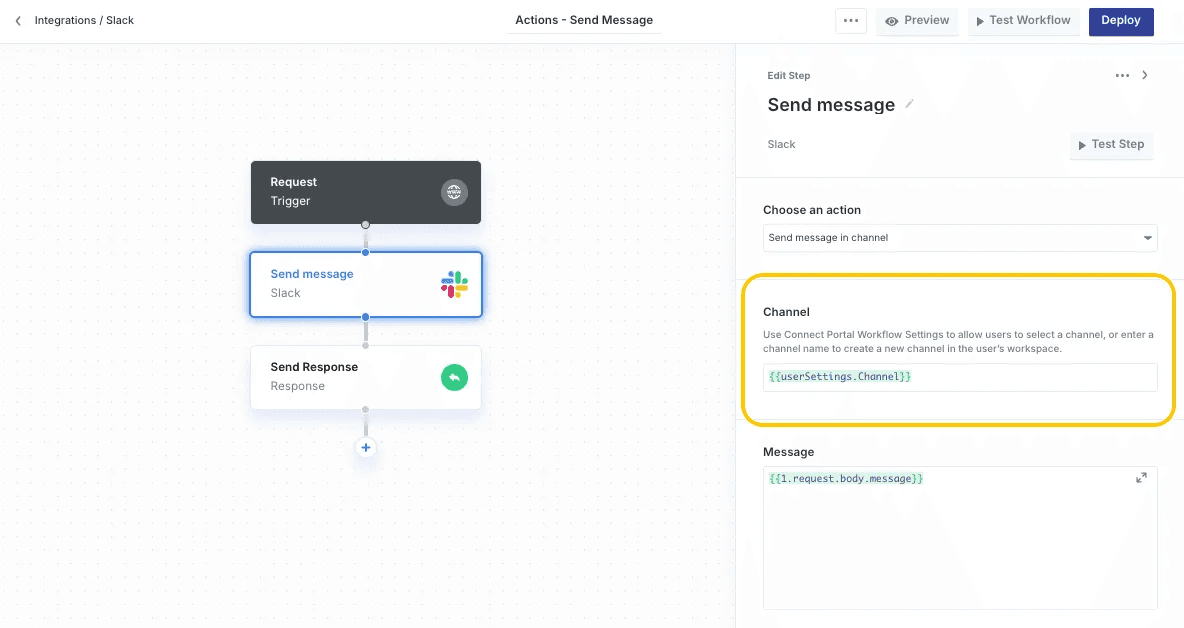Click into the Message text area

pyautogui.click(x=959, y=545)
